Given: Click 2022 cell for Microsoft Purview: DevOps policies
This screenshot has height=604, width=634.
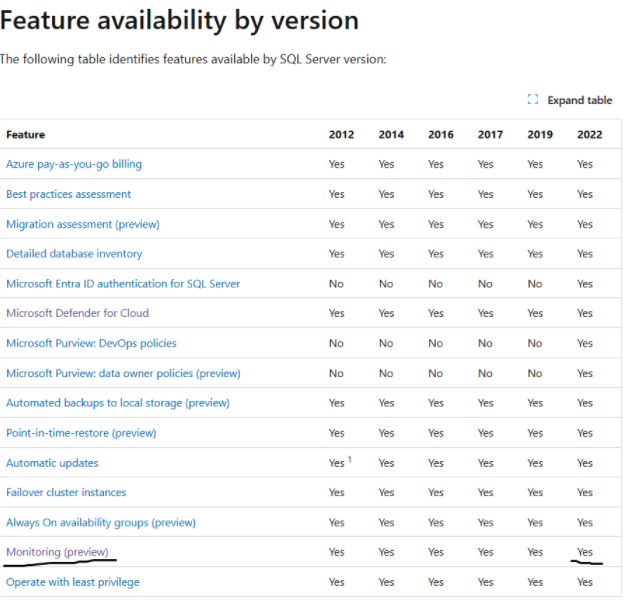Looking at the screenshot, I should click(x=585, y=343).
